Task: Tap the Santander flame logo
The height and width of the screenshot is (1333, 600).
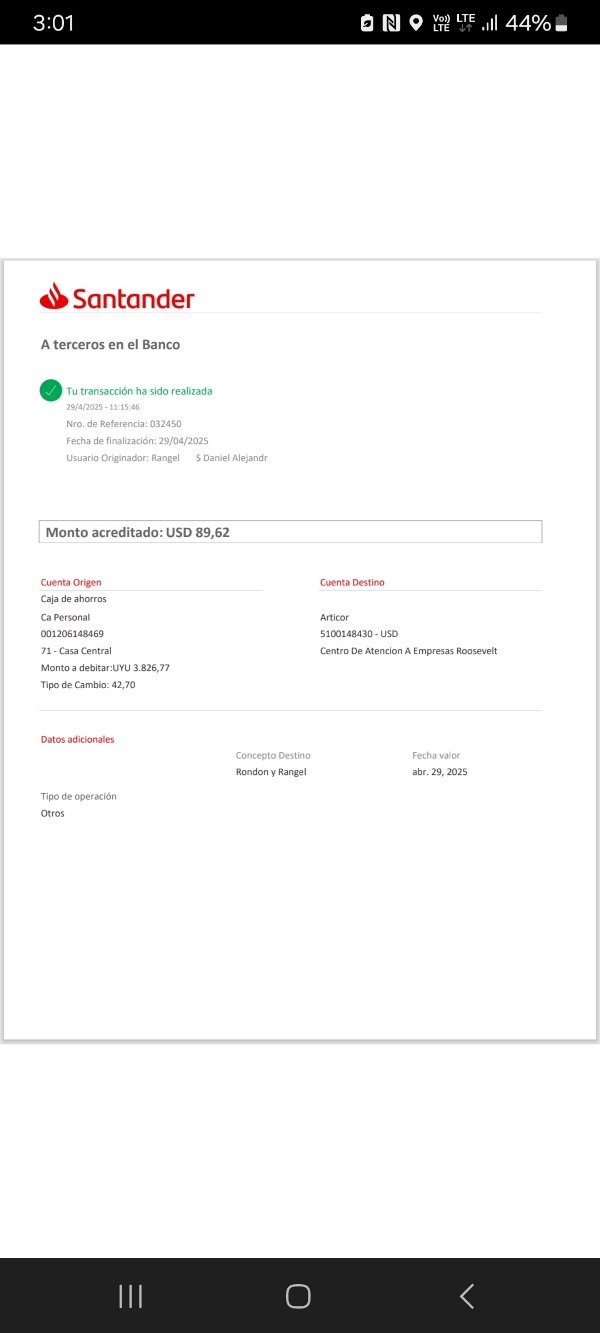Action: point(53,297)
